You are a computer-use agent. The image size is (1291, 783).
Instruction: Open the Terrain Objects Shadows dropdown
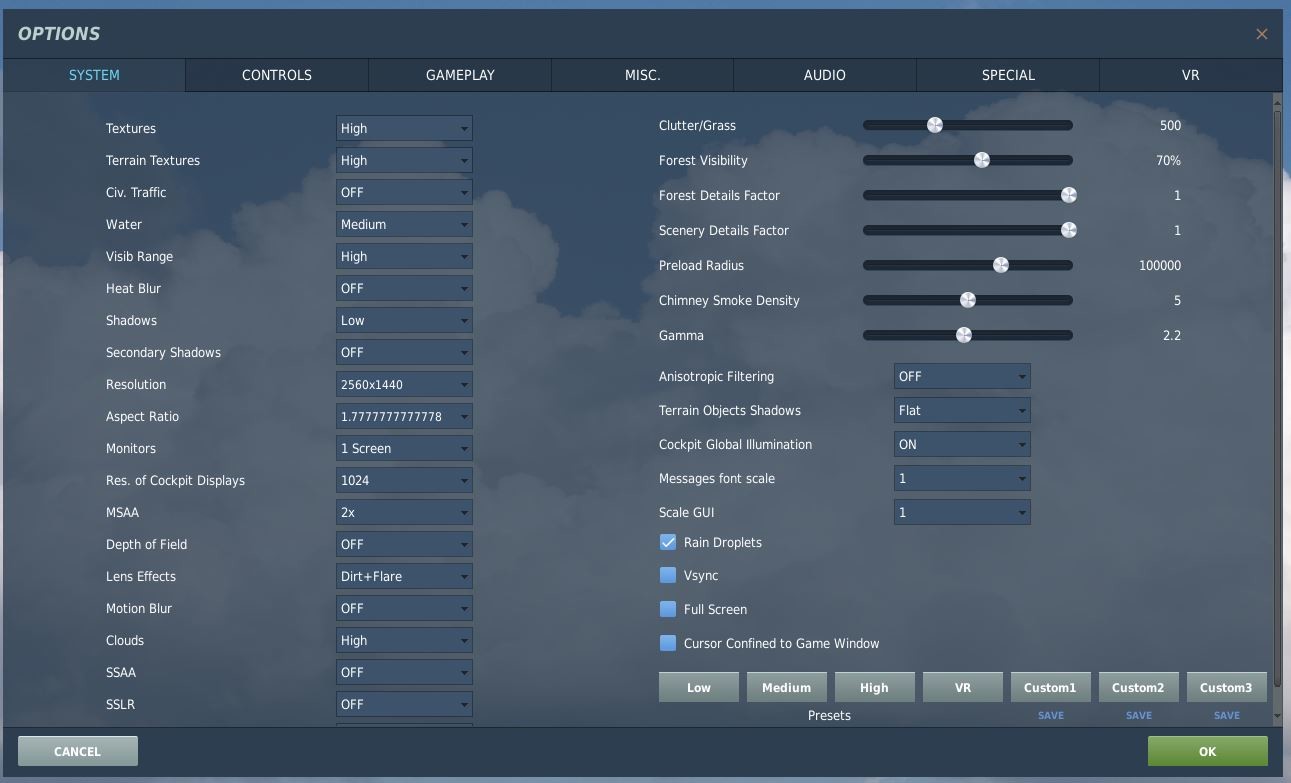(x=962, y=410)
